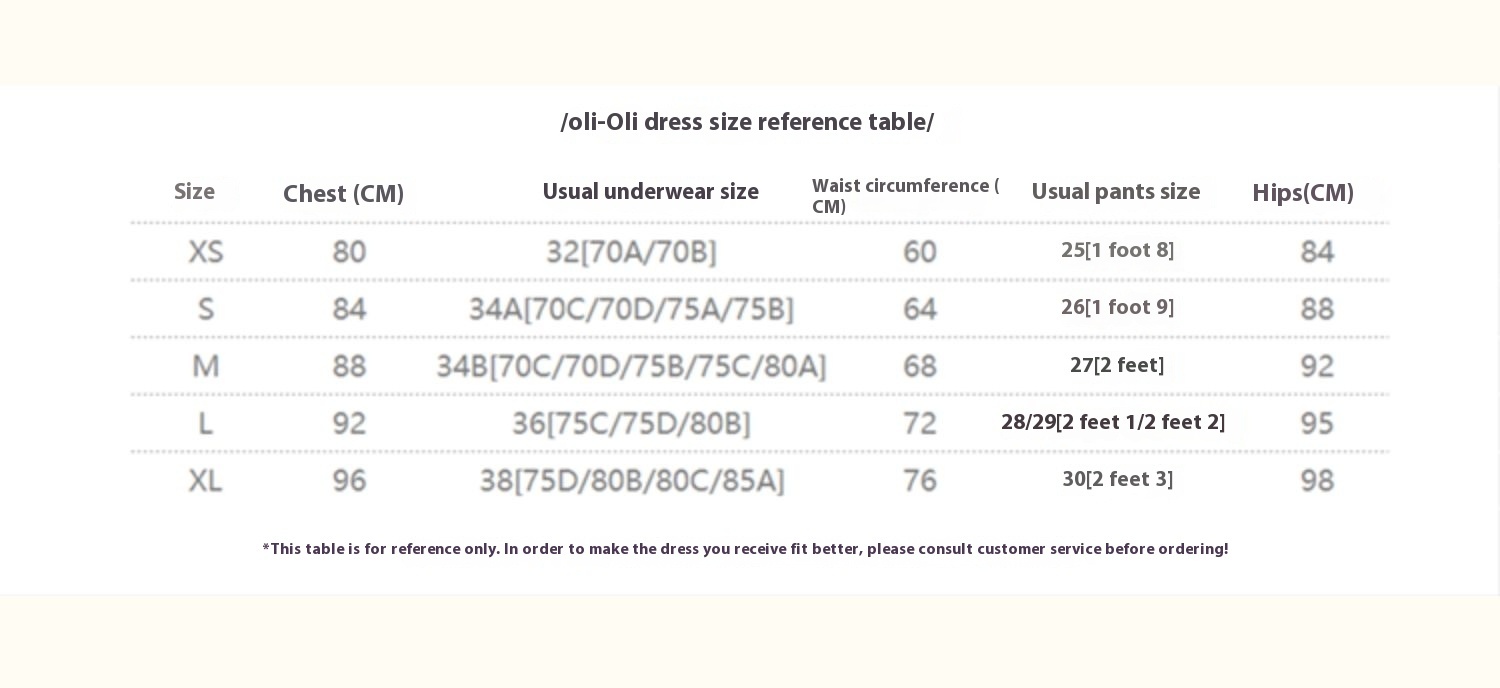Image resolution: width=1500 pixels, height=688 pixels.
Task: Click the L size row label
Action: [206, 424]
